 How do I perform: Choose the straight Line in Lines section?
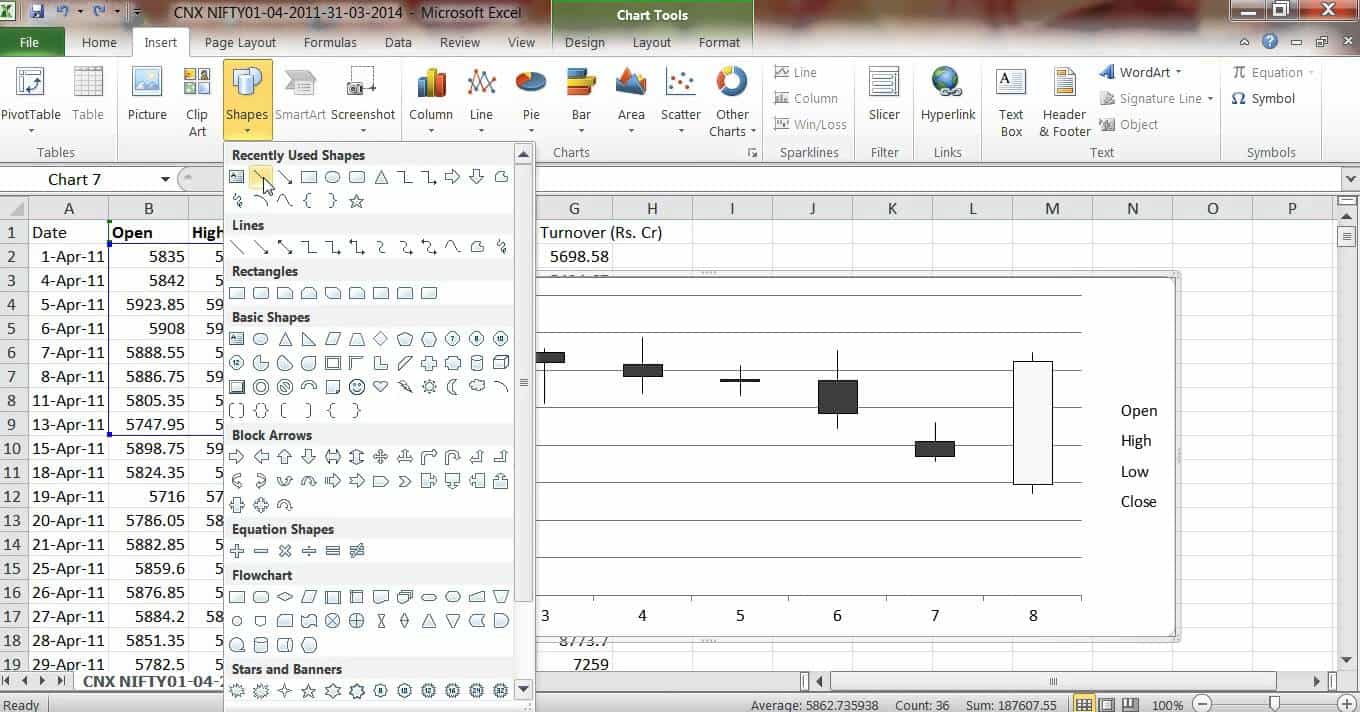coord(237,247)
